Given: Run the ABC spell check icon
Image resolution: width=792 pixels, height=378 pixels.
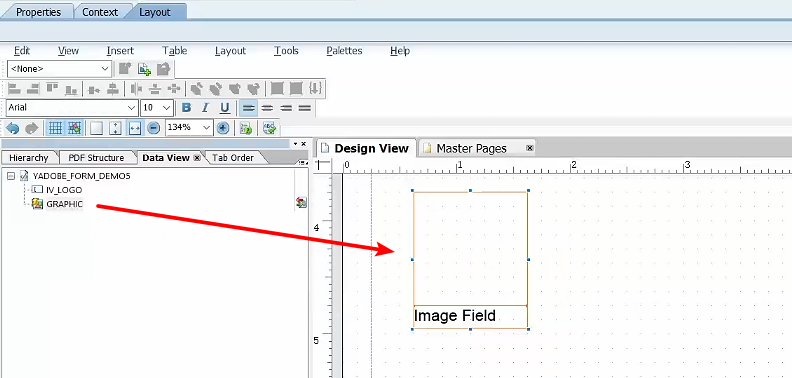Looking at the screenshot, I should pos(270,128).
